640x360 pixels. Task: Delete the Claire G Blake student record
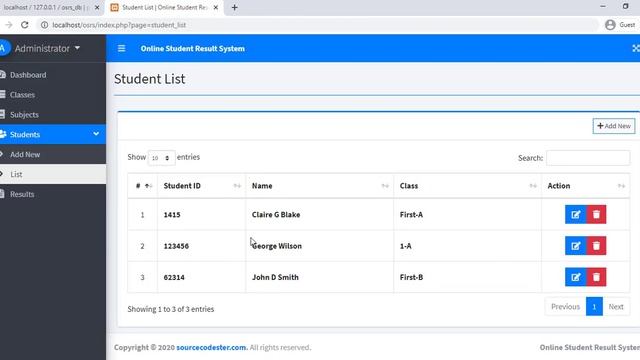(x=596, y=215)
